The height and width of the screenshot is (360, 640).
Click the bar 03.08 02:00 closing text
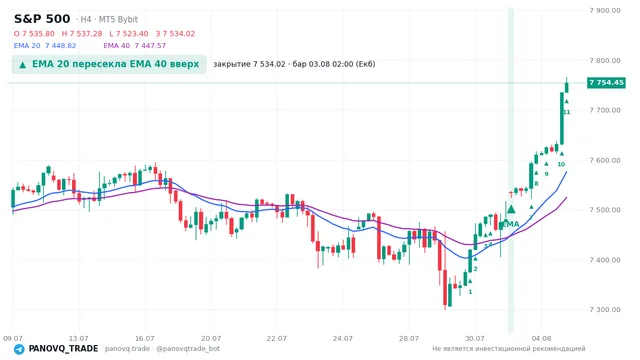coord(294,64)
